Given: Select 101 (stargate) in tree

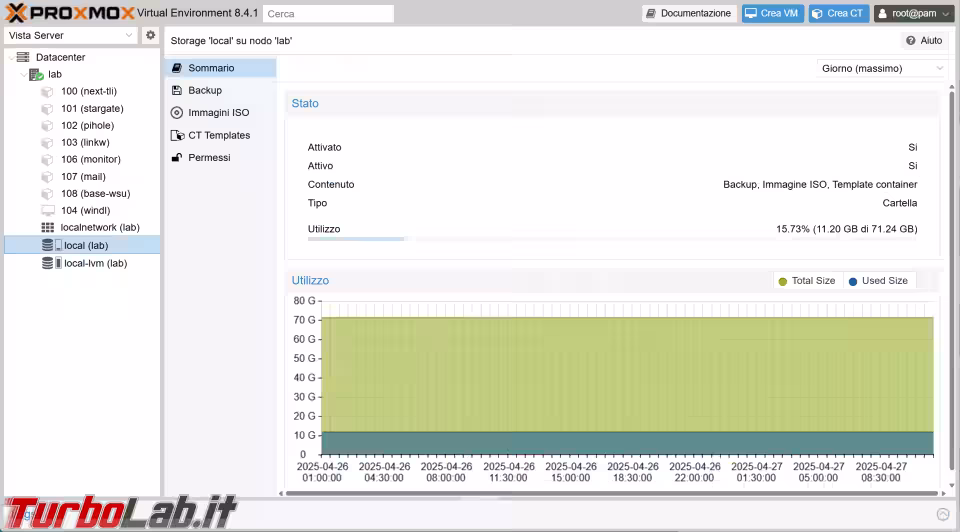Looking at the screenshot, I should point(92,108).
